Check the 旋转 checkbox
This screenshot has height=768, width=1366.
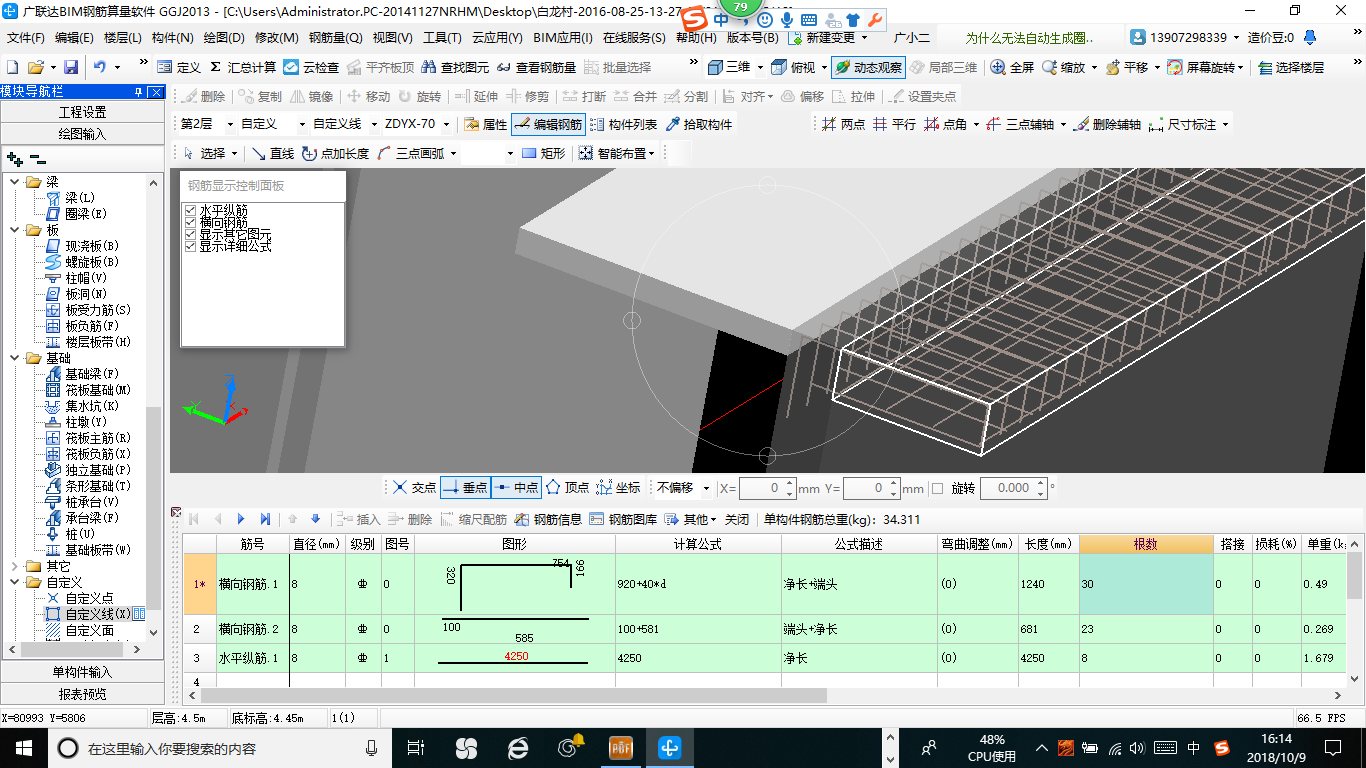click(937, 488)
